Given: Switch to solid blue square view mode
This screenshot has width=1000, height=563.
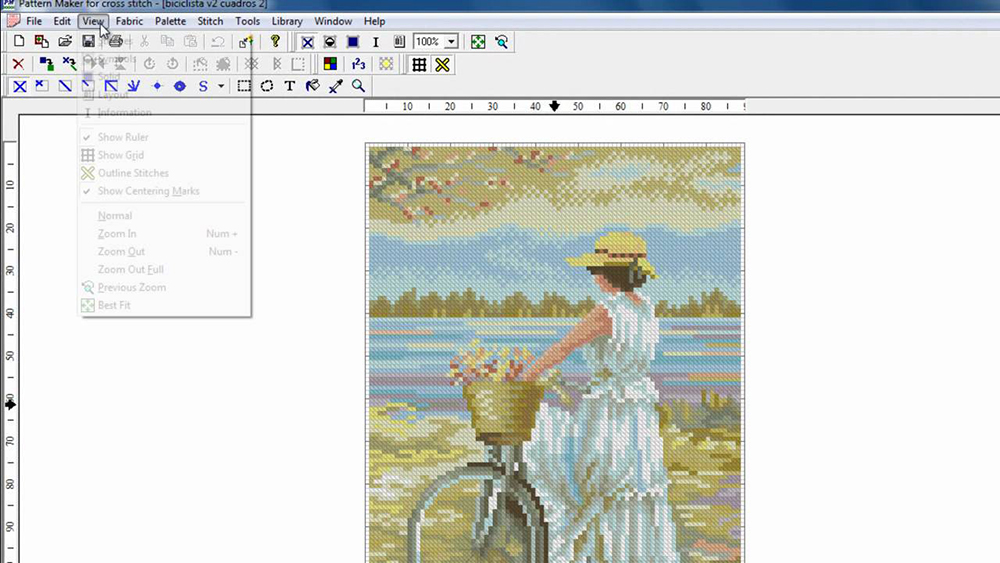Looking at the screenshot, I should (x=353, y=42).
